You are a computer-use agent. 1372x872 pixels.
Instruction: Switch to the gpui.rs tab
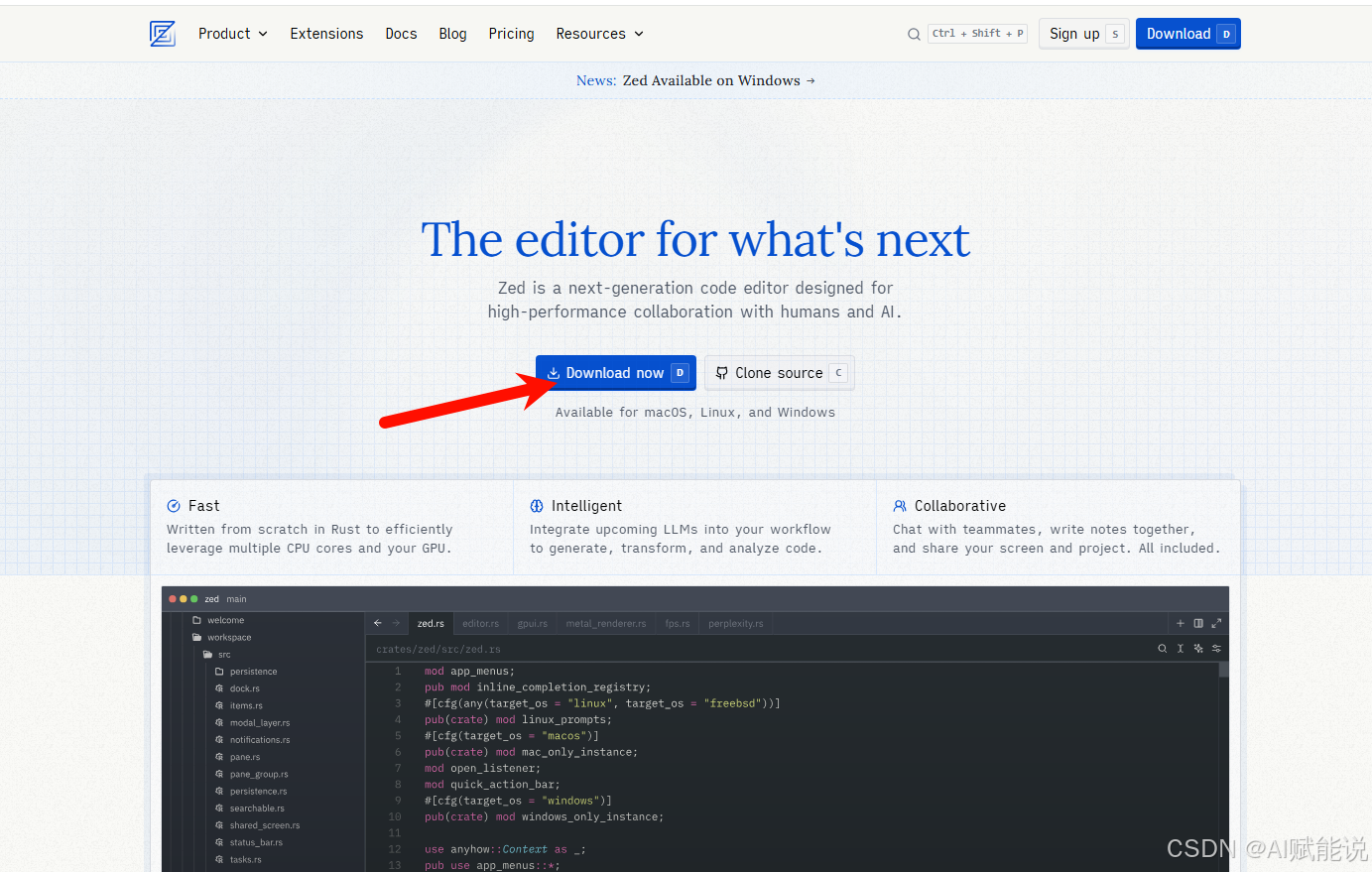pos(533,624)
